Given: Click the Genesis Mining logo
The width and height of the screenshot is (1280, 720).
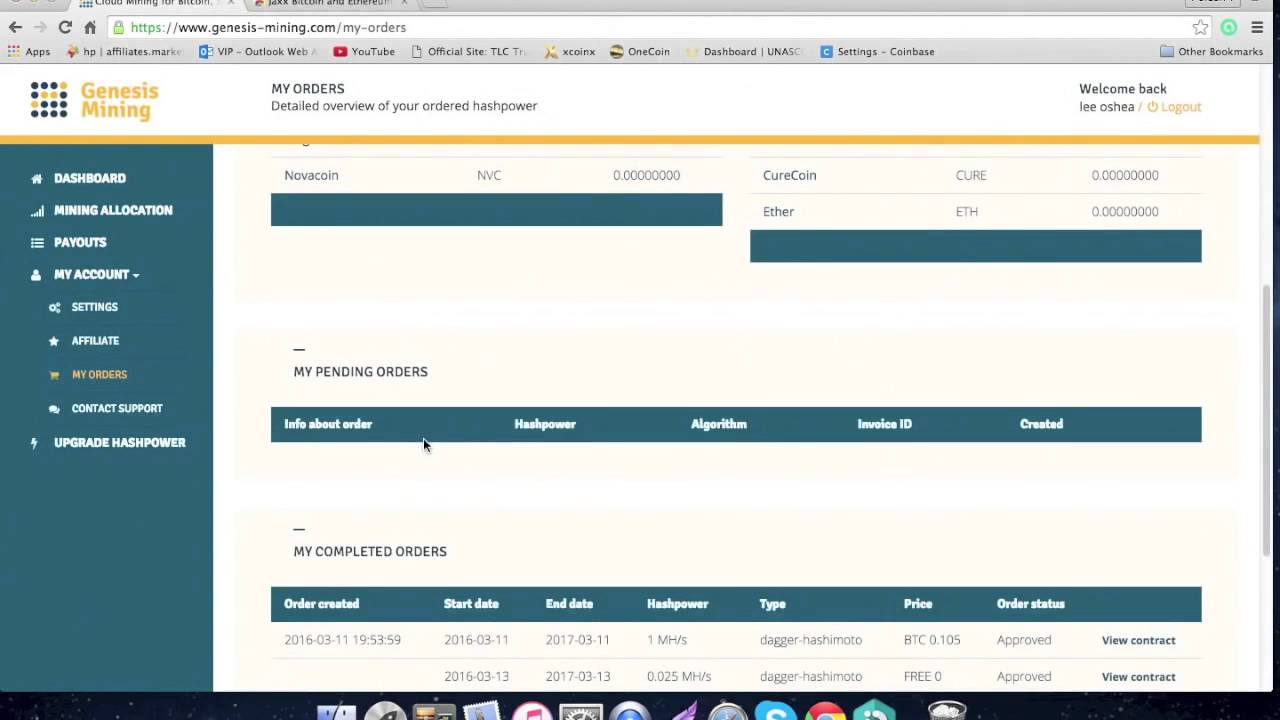Looking at the screenshot, I should click(95, 101).
